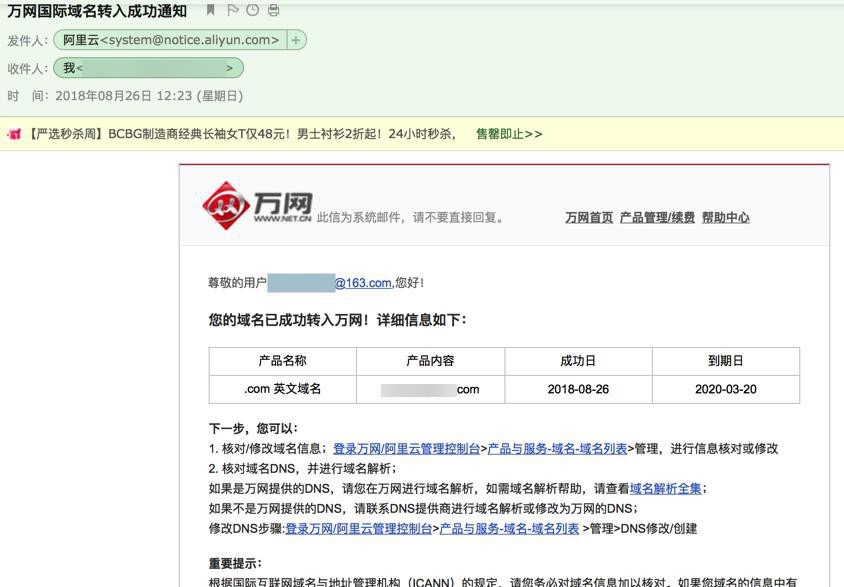The width and height of the screenshot is (844, 587).
Task: Open the 域名解析全集 help link
Action: coord(666,489)
